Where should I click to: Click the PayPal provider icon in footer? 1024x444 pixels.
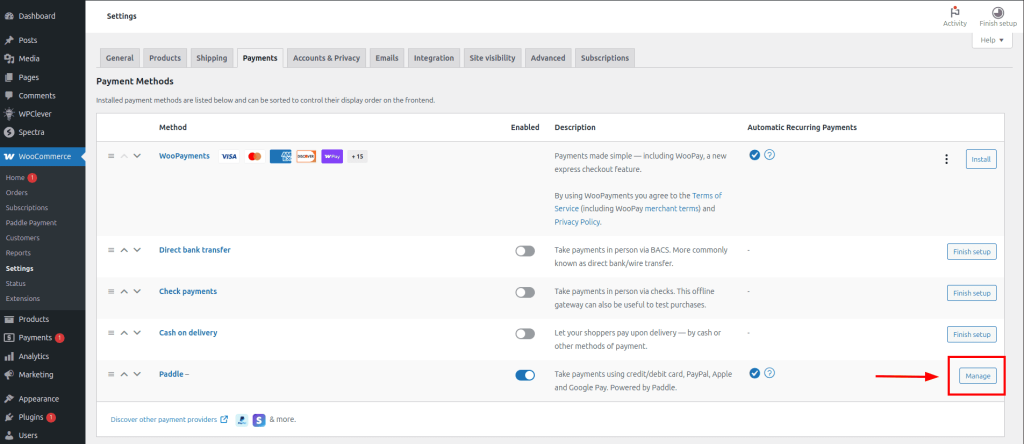click(x=242, y=420)
